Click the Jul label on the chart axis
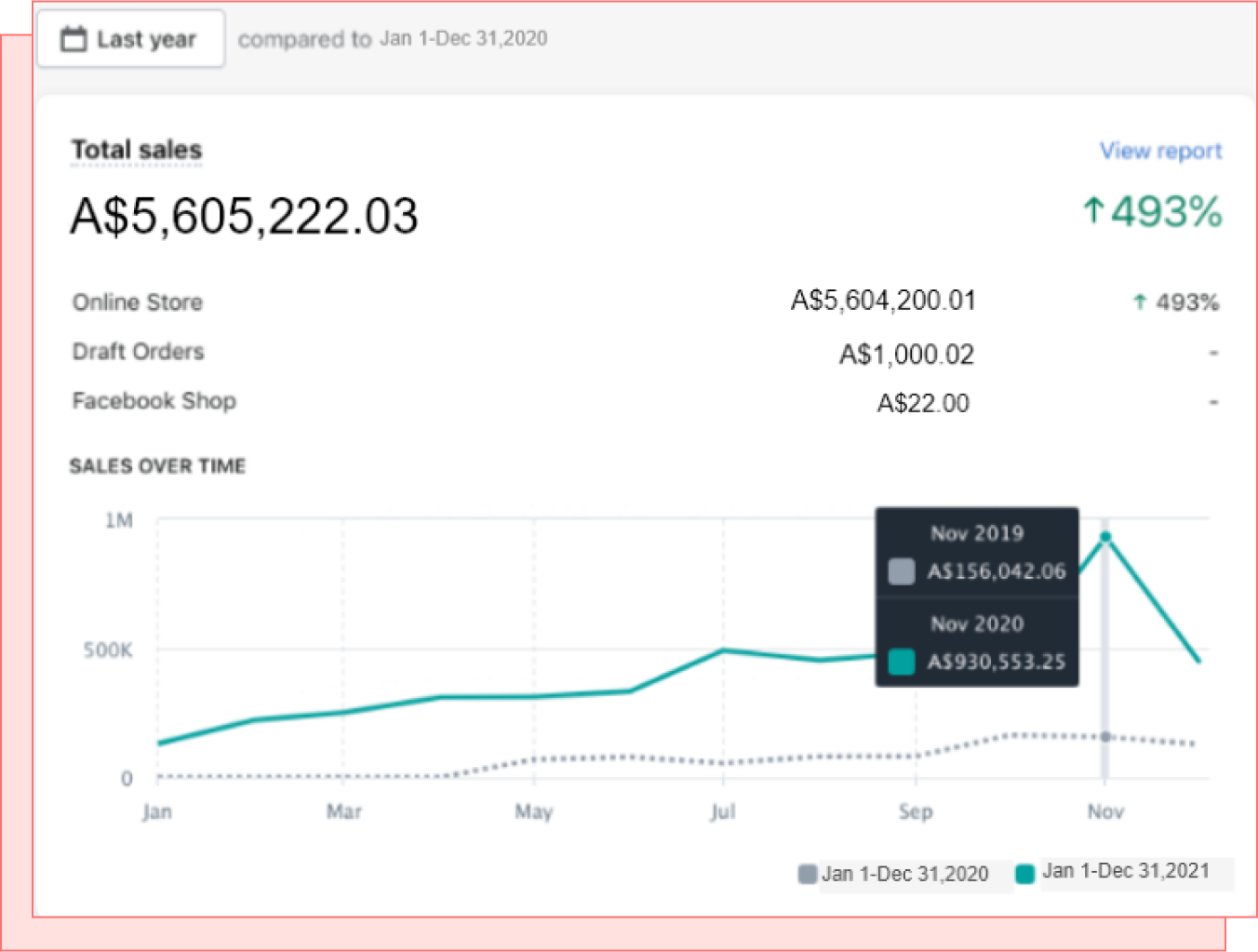The height and width of the screenshot is (952, 1258). pos(723,812)
